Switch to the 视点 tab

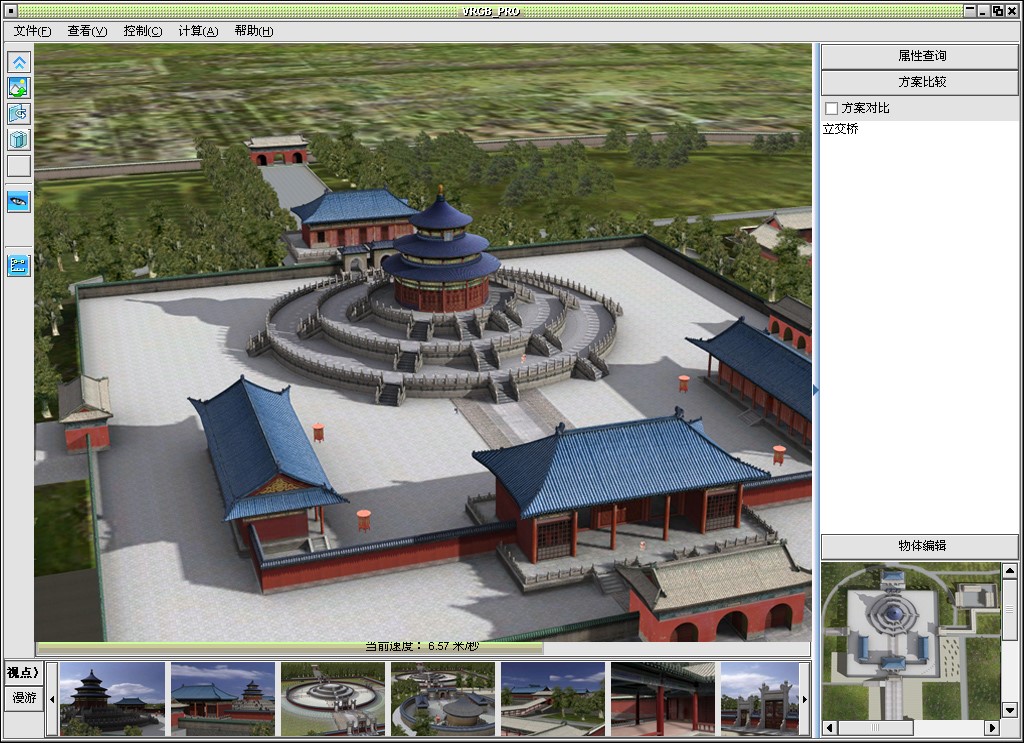click(23, 672)
